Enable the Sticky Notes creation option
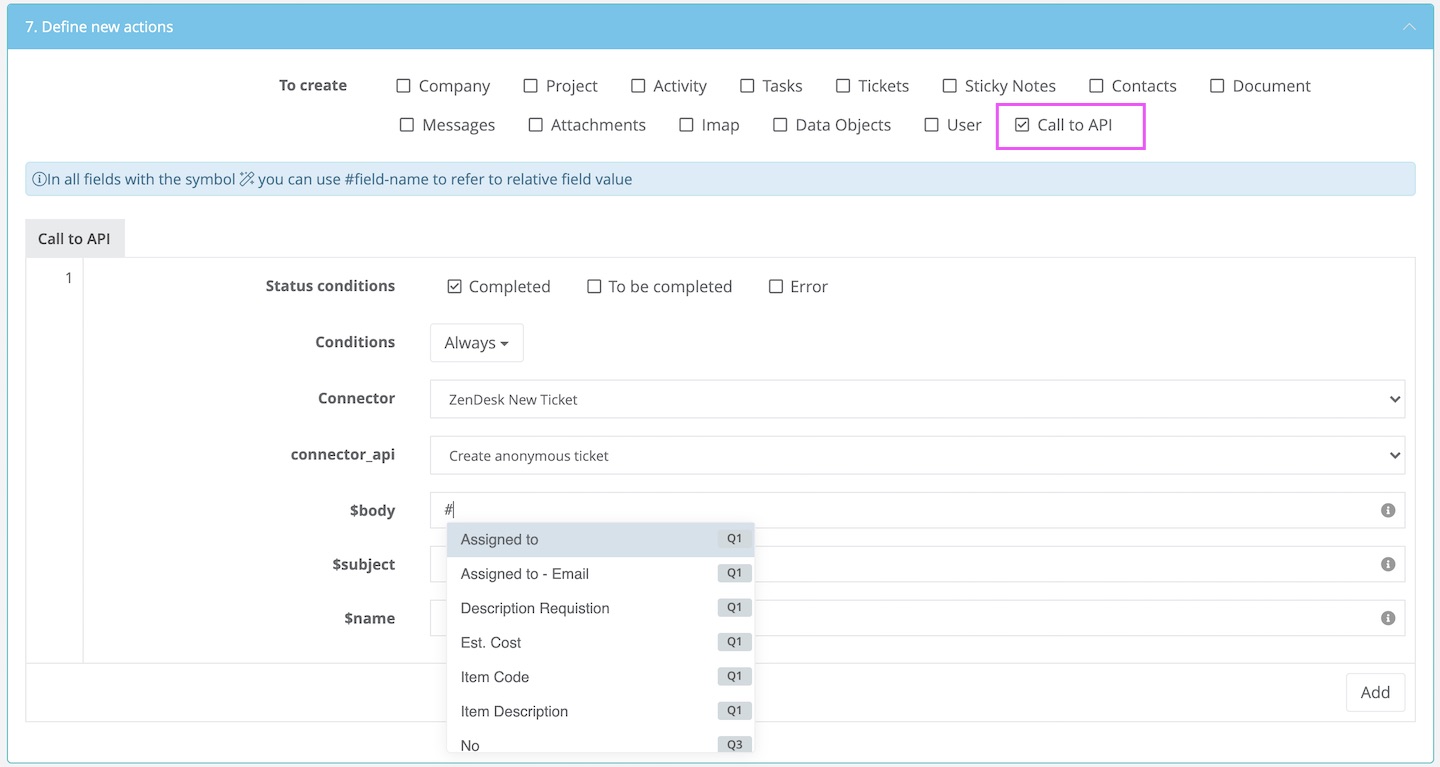Viewport: 1440px width, 767px height. coord(949,86)
